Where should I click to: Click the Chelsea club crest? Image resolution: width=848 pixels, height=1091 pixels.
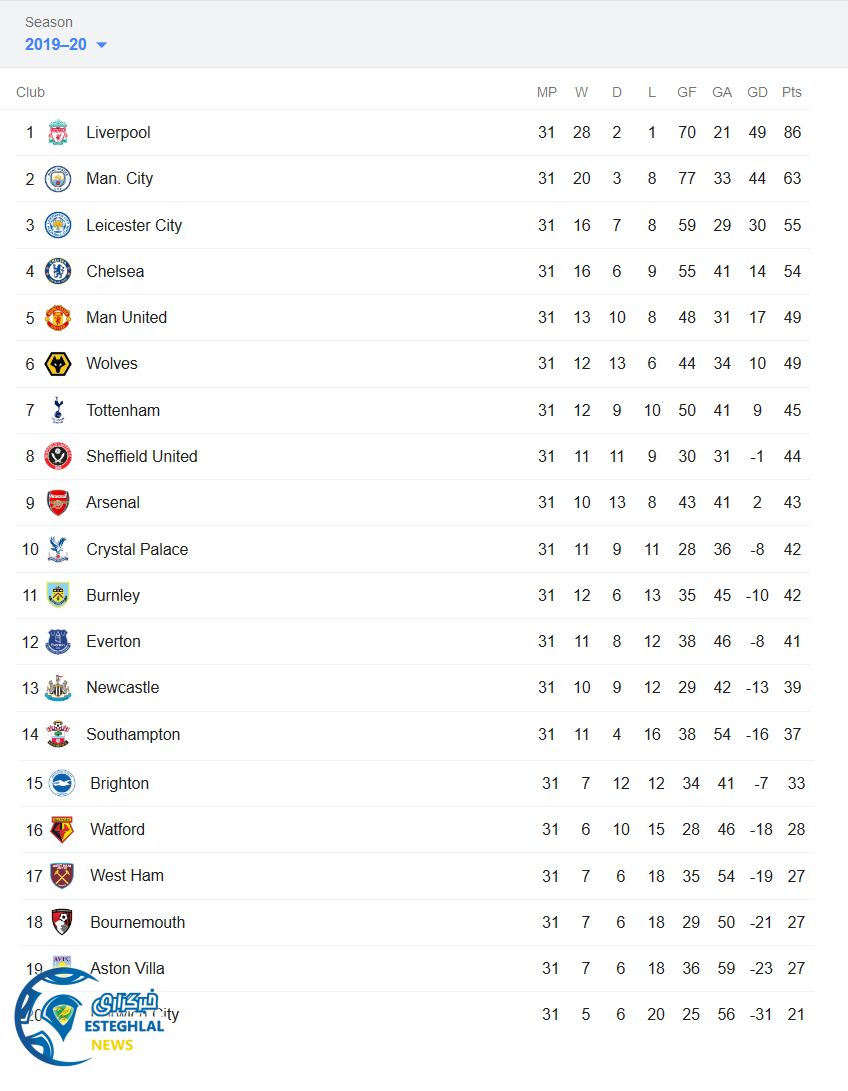tap(58, 271)
